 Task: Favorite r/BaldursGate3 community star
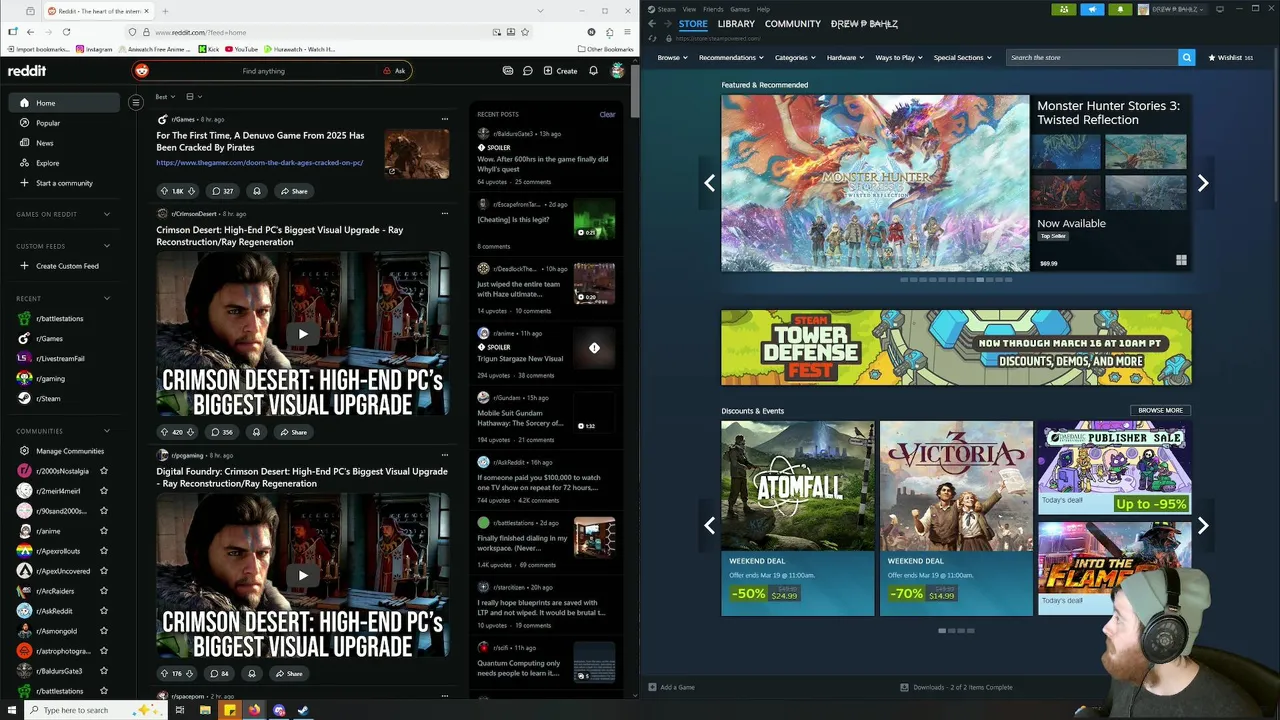pyautogui.click(x=104, y=671)
